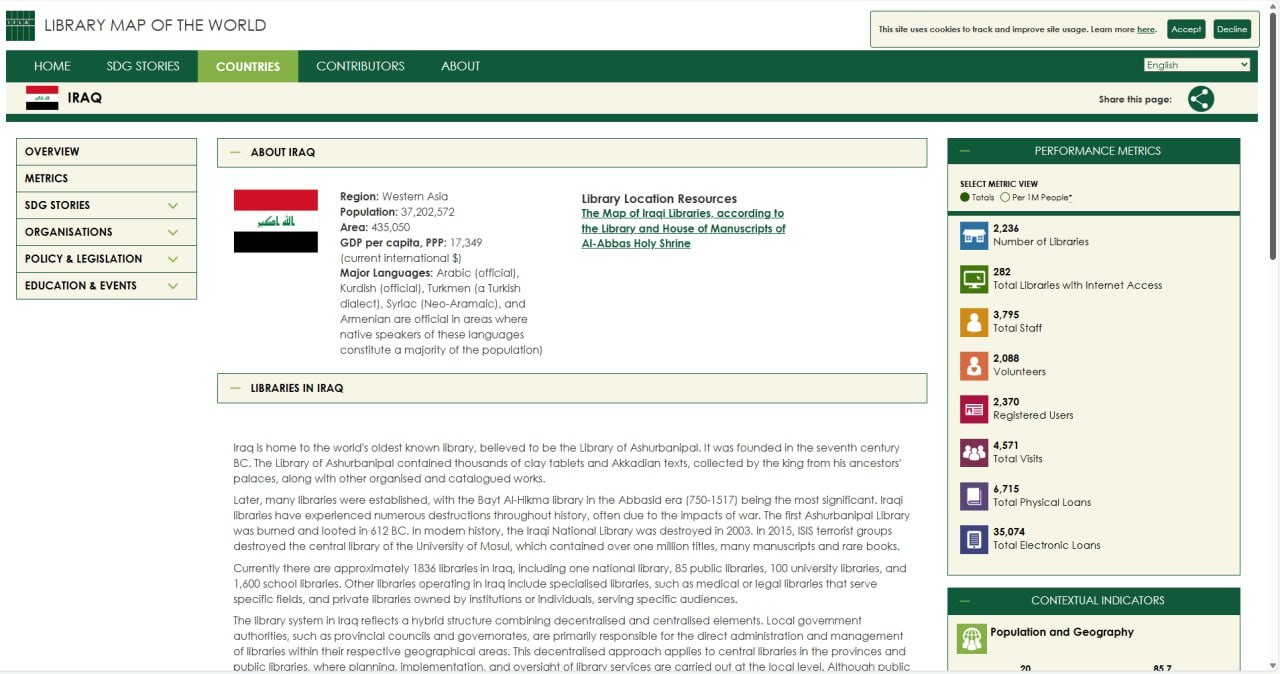1280x674 pixels.
Task: Click the Total Visits people icon
Action: (974, 453)
